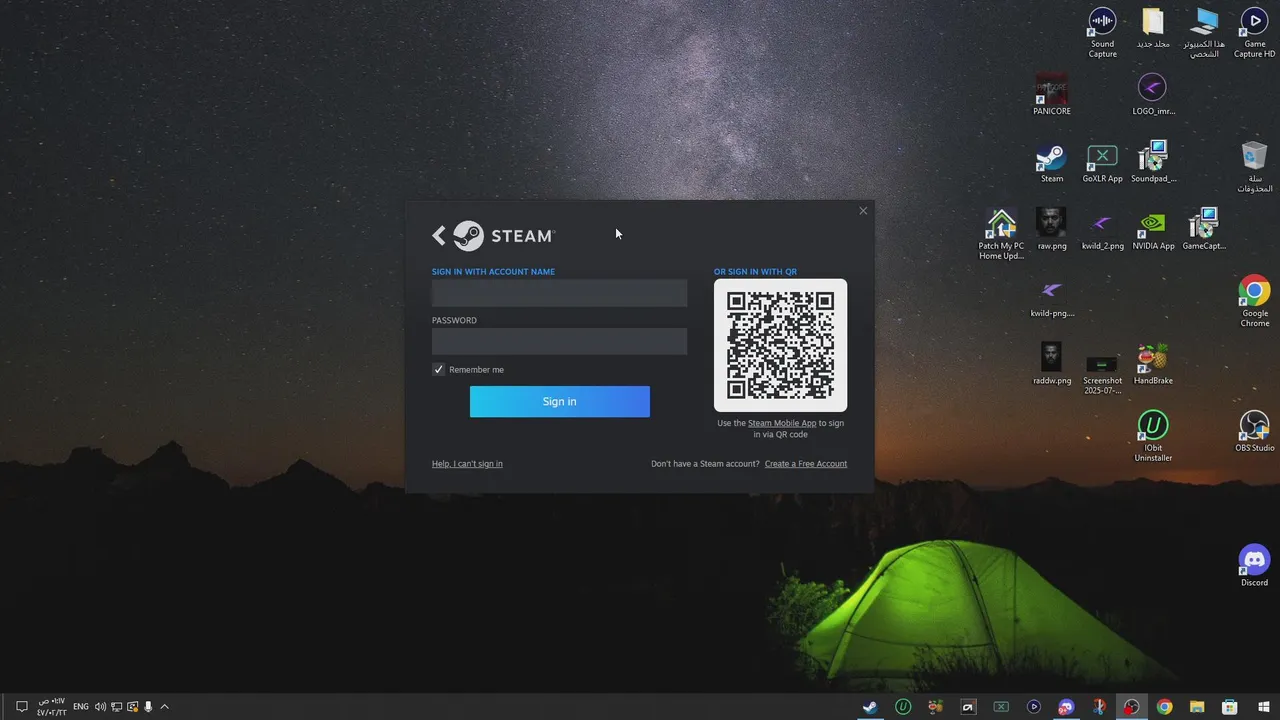Click the password input field
1280x720 pixels.
point(559,342)
